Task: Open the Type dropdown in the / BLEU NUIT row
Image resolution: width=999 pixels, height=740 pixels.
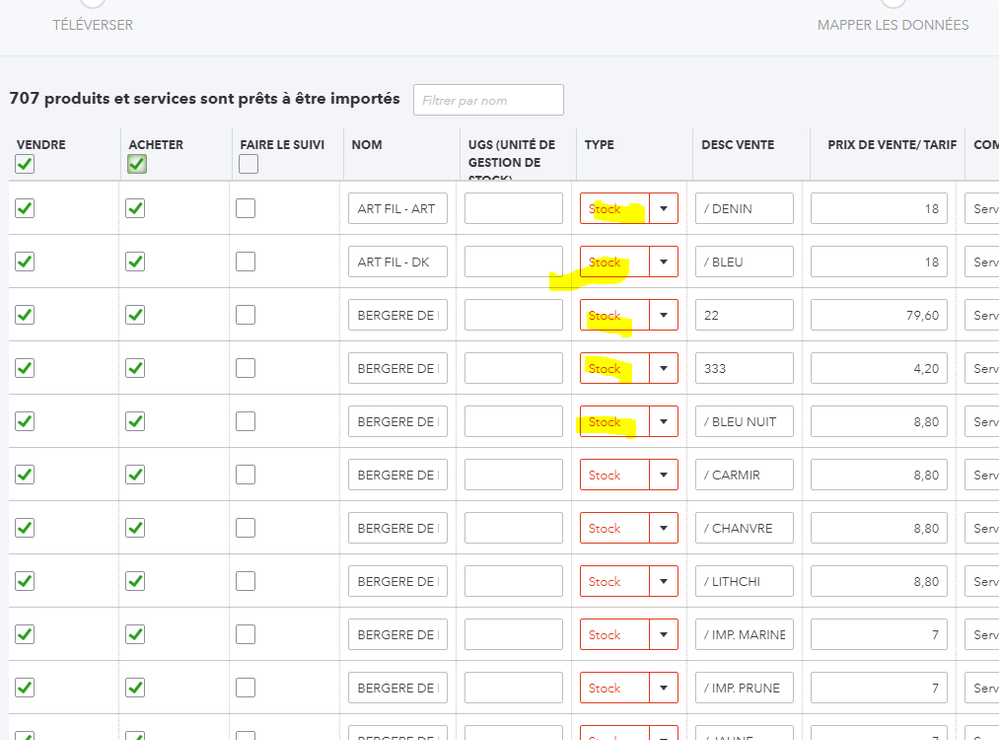Action: point(663,421)
